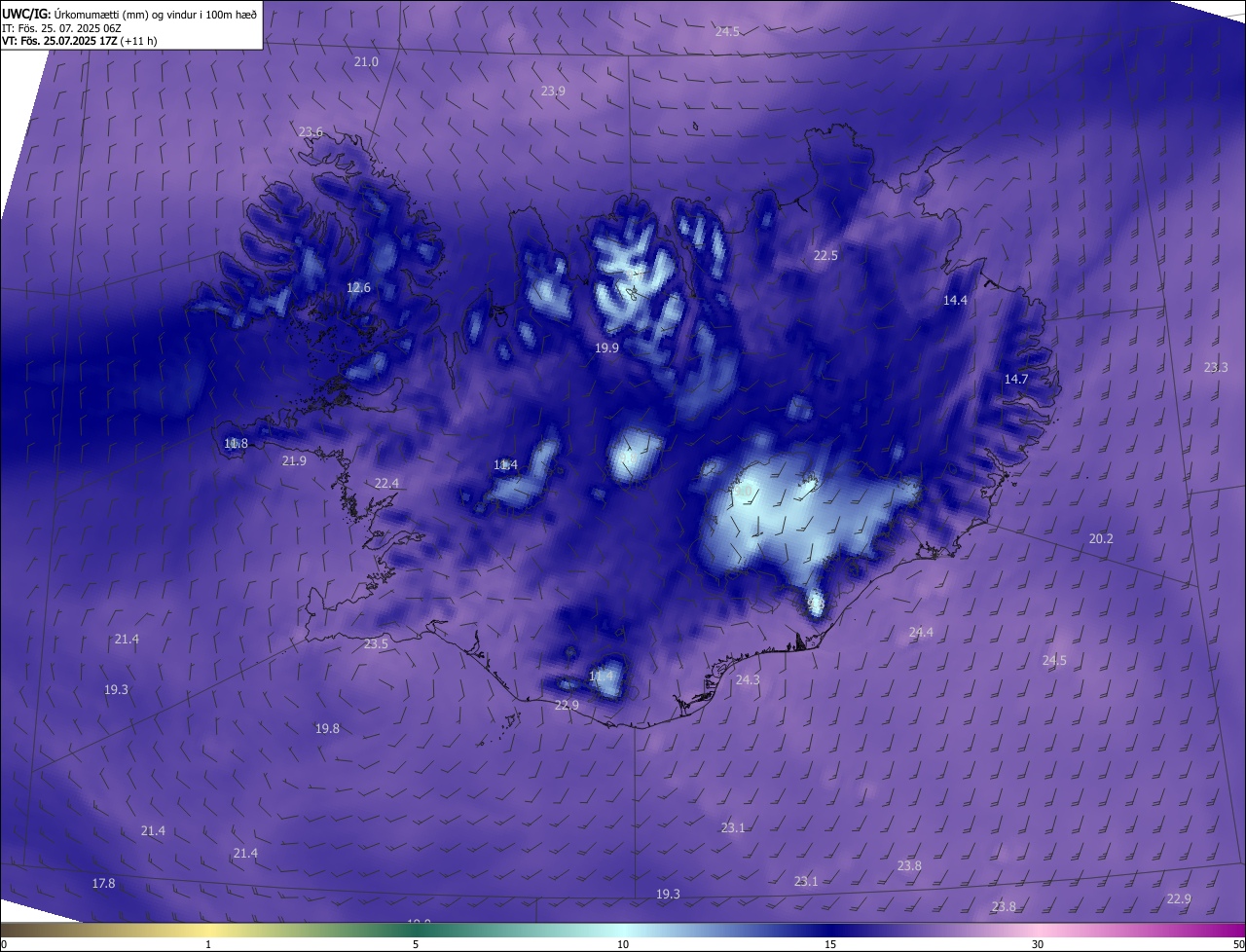Click the 22.5 value on the map
The image size is (1246, 952).
point(825,255)
